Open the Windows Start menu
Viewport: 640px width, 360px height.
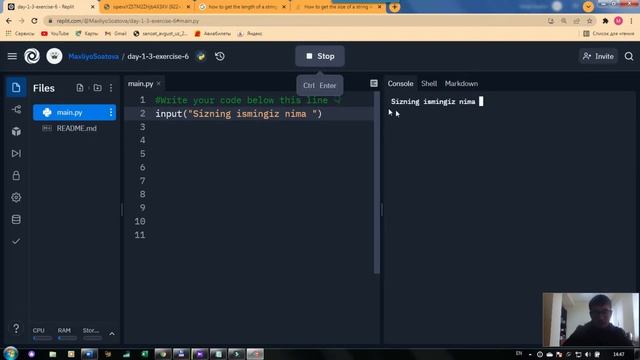point(11,353)
